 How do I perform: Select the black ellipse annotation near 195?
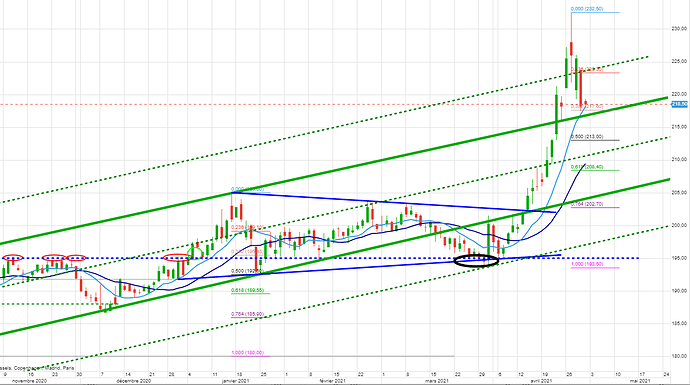tap(476, 260)
